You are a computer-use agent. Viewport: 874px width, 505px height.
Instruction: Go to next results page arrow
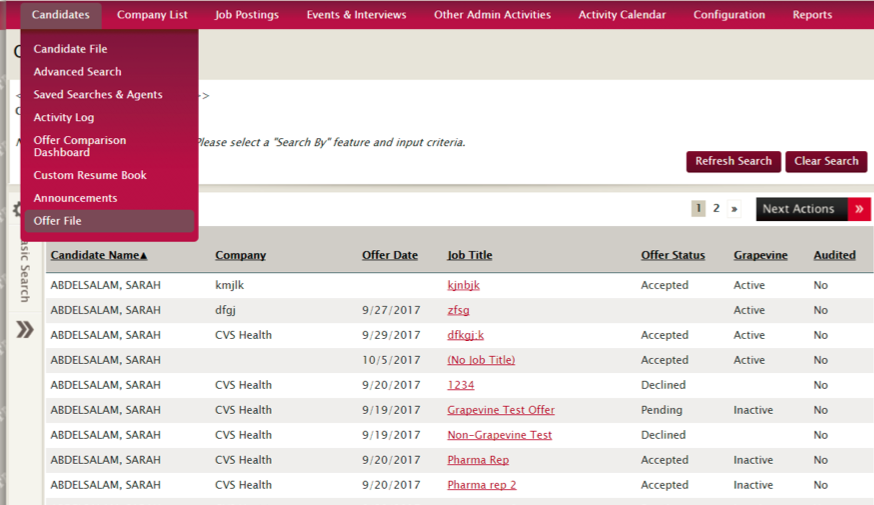click(x=734, y=209)
